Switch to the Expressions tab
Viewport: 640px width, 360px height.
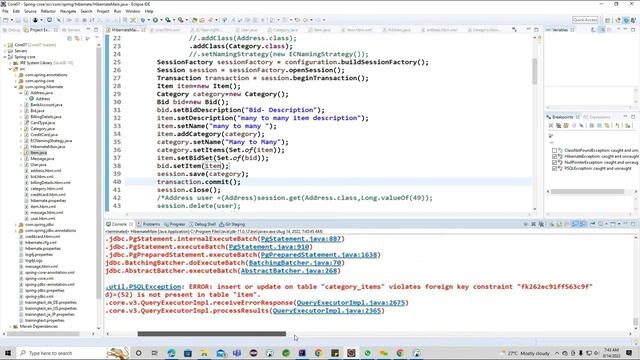pos(596,117)
